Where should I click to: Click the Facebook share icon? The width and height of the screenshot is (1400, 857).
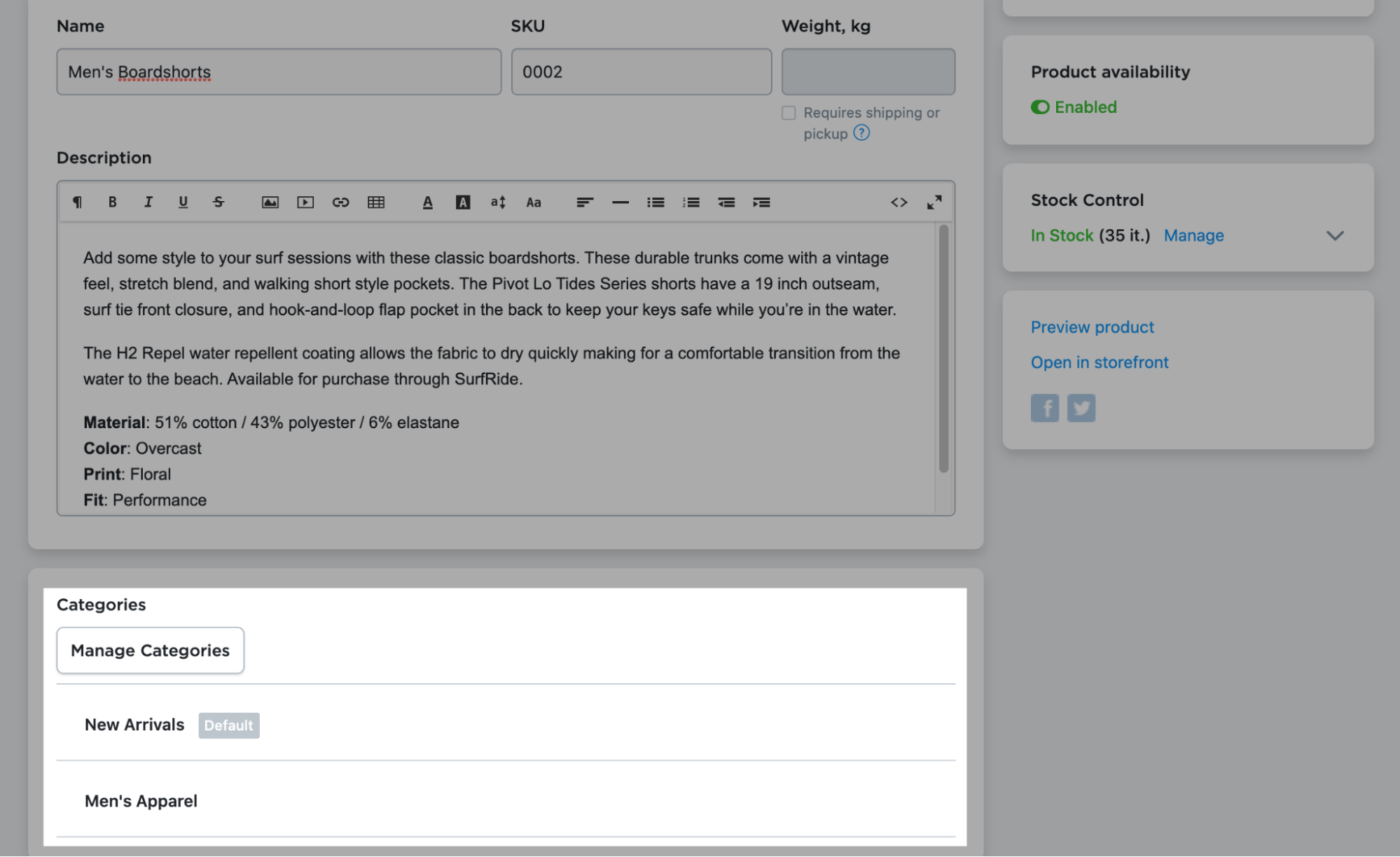pyautogui.click(x=1045, y=407)
